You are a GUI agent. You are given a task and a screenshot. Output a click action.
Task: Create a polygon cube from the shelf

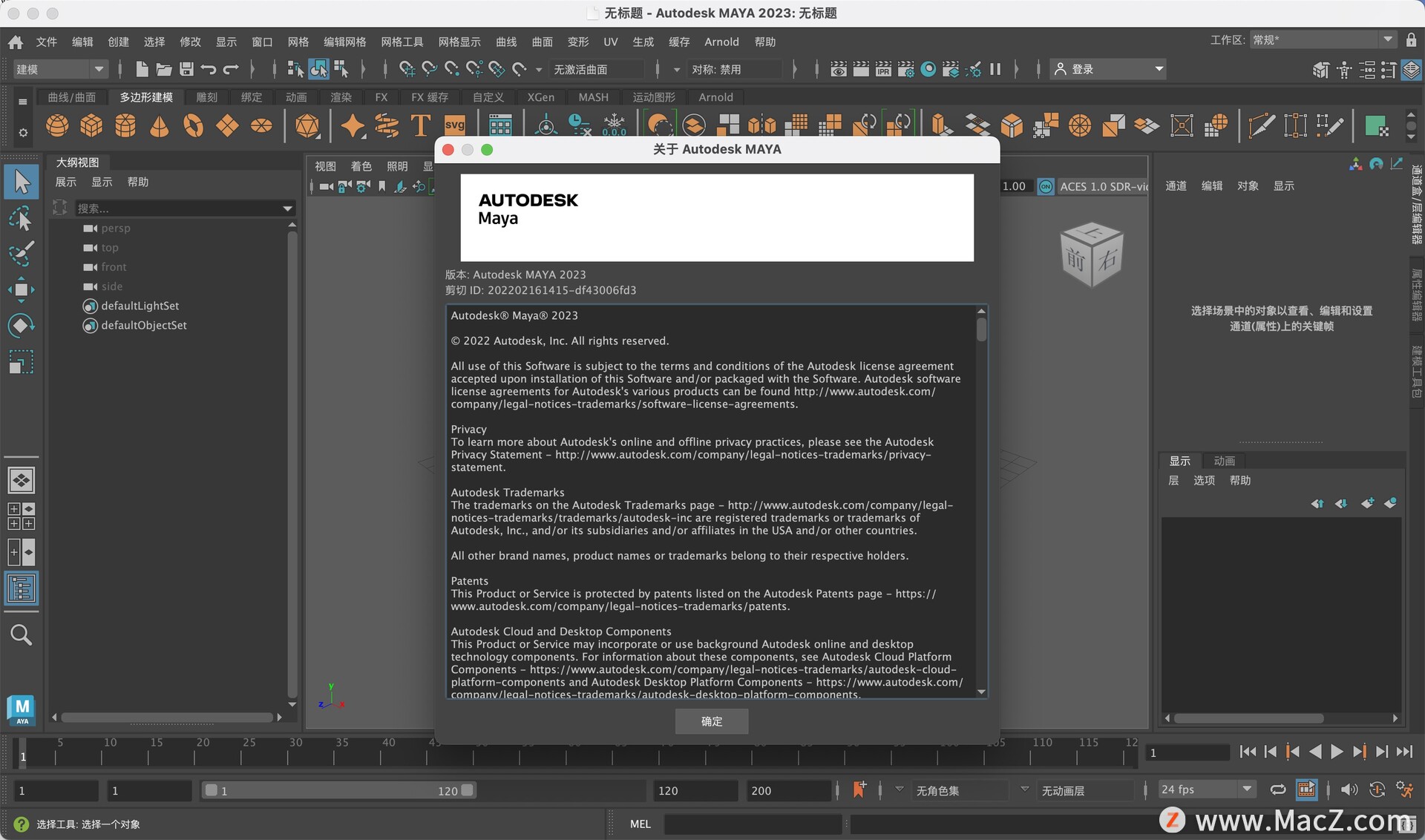91,125
